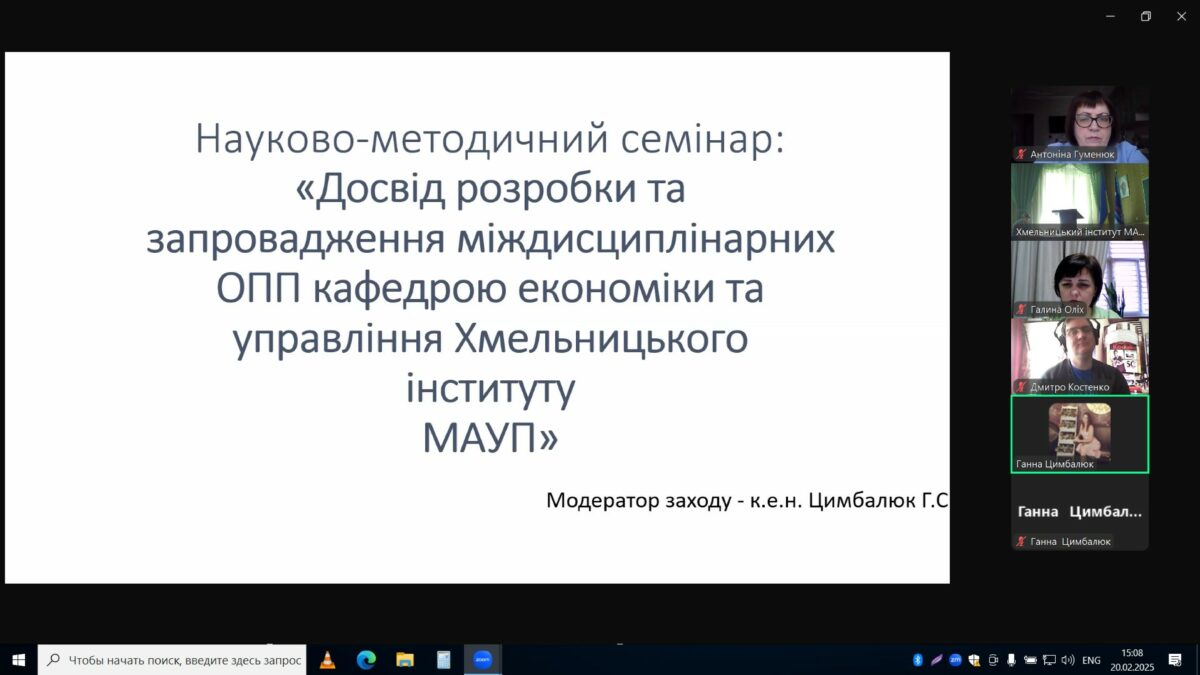Image resolution: width=1200 pixels, height=675 pixels.
Task: Open the volume speaker tray control
Action: [x=1067, y=660]
